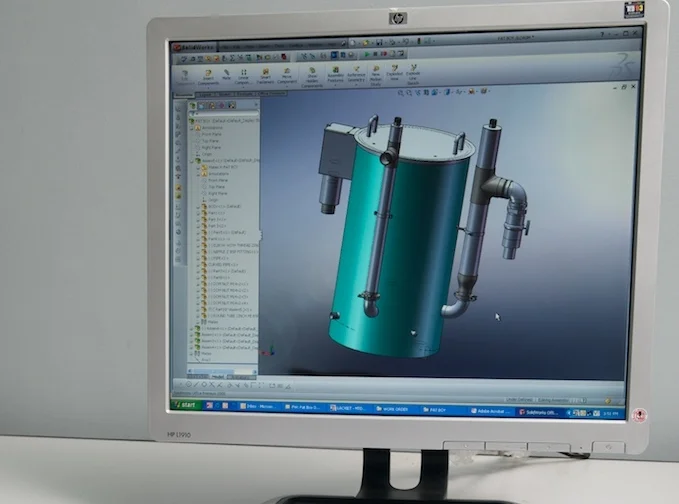
Task: Click the Insert Components tool
Action: (208, 77)
